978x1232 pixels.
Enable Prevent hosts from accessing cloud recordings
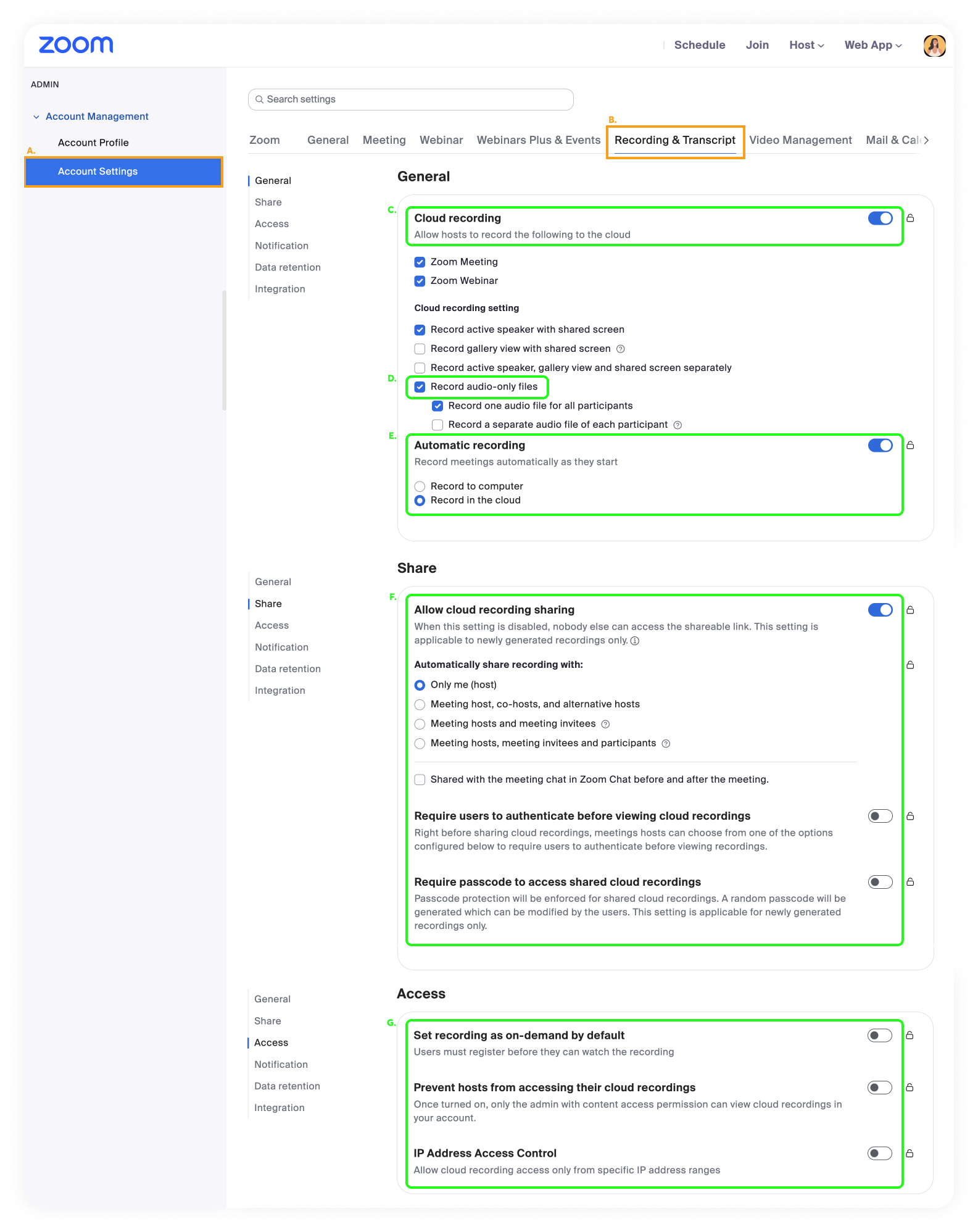point(879,1088)
